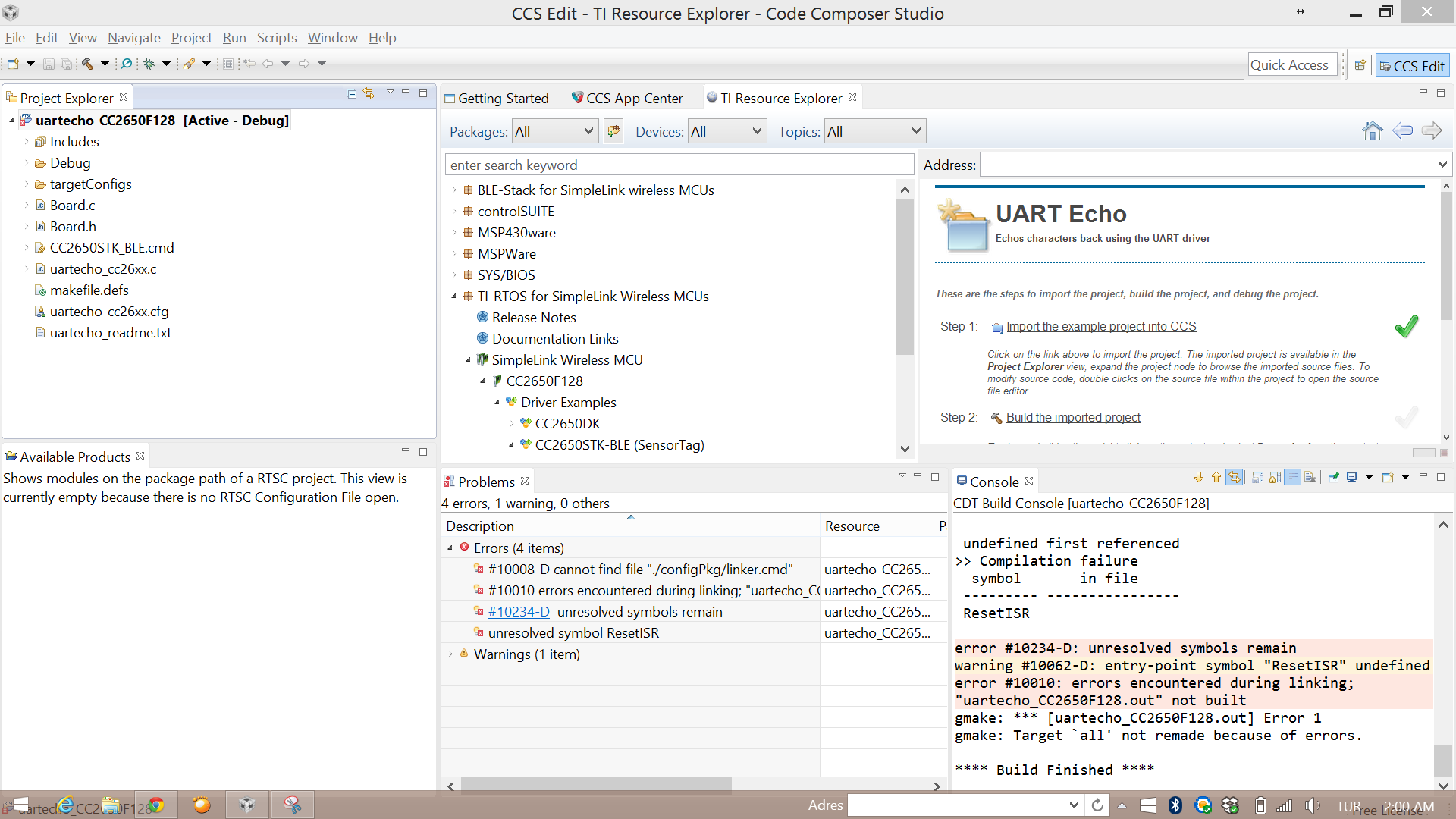The width and height of the screenshot is (1456, 819).
Task: Open the Scripts menu
Action: (x=276, y=38)
